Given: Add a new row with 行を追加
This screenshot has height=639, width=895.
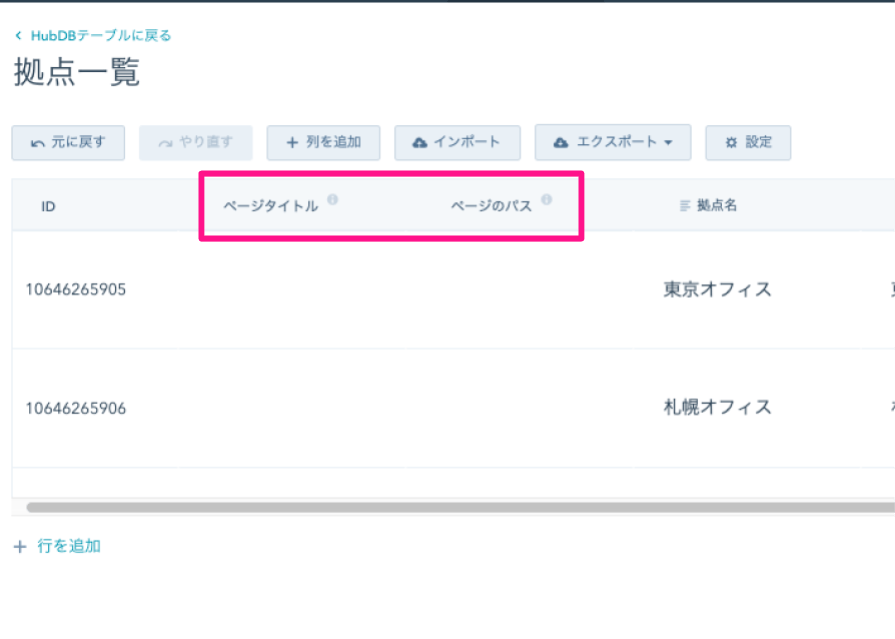Looking at the screenshot, I should pos(69,546).
